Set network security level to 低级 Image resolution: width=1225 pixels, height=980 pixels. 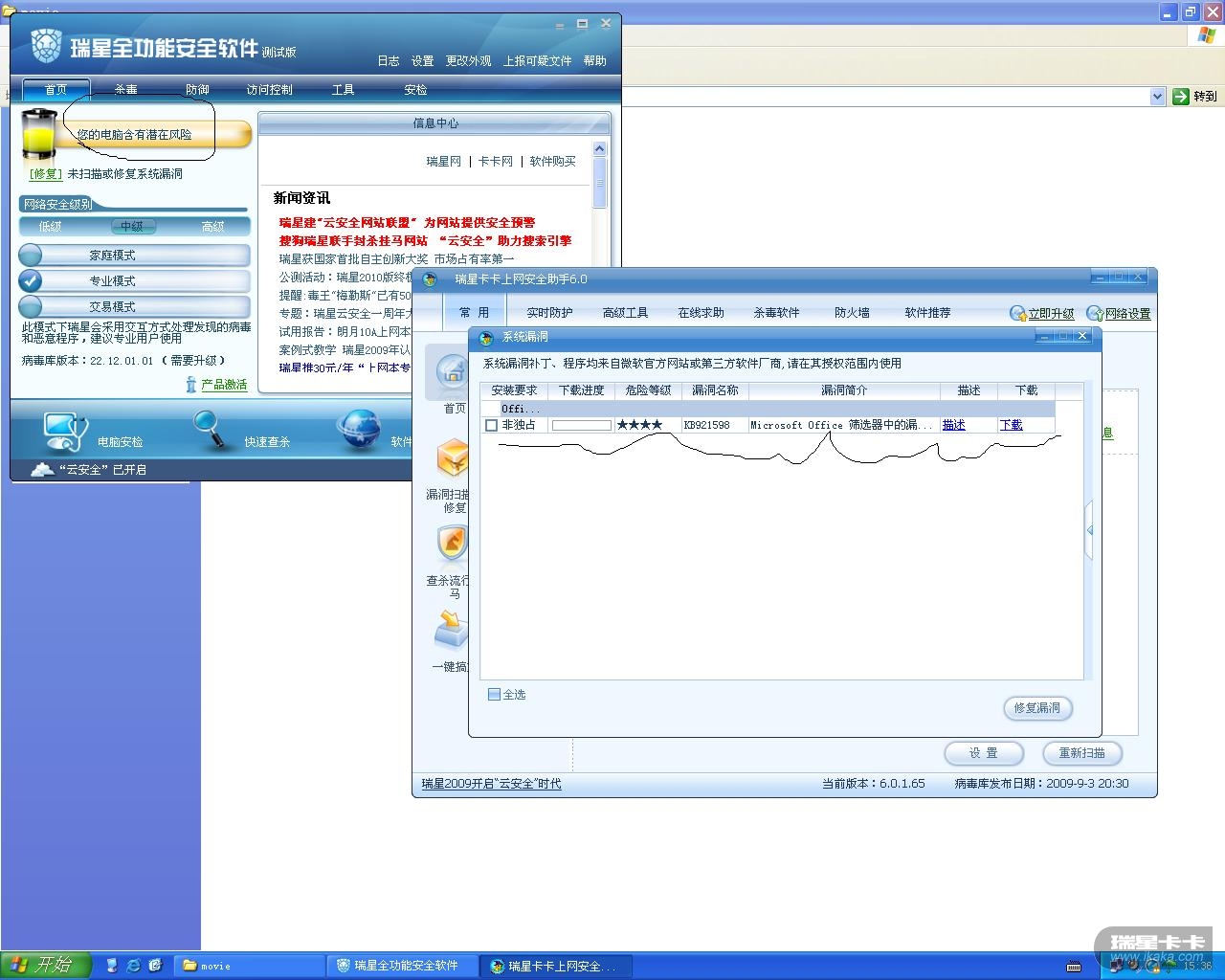tap(50, 227)
